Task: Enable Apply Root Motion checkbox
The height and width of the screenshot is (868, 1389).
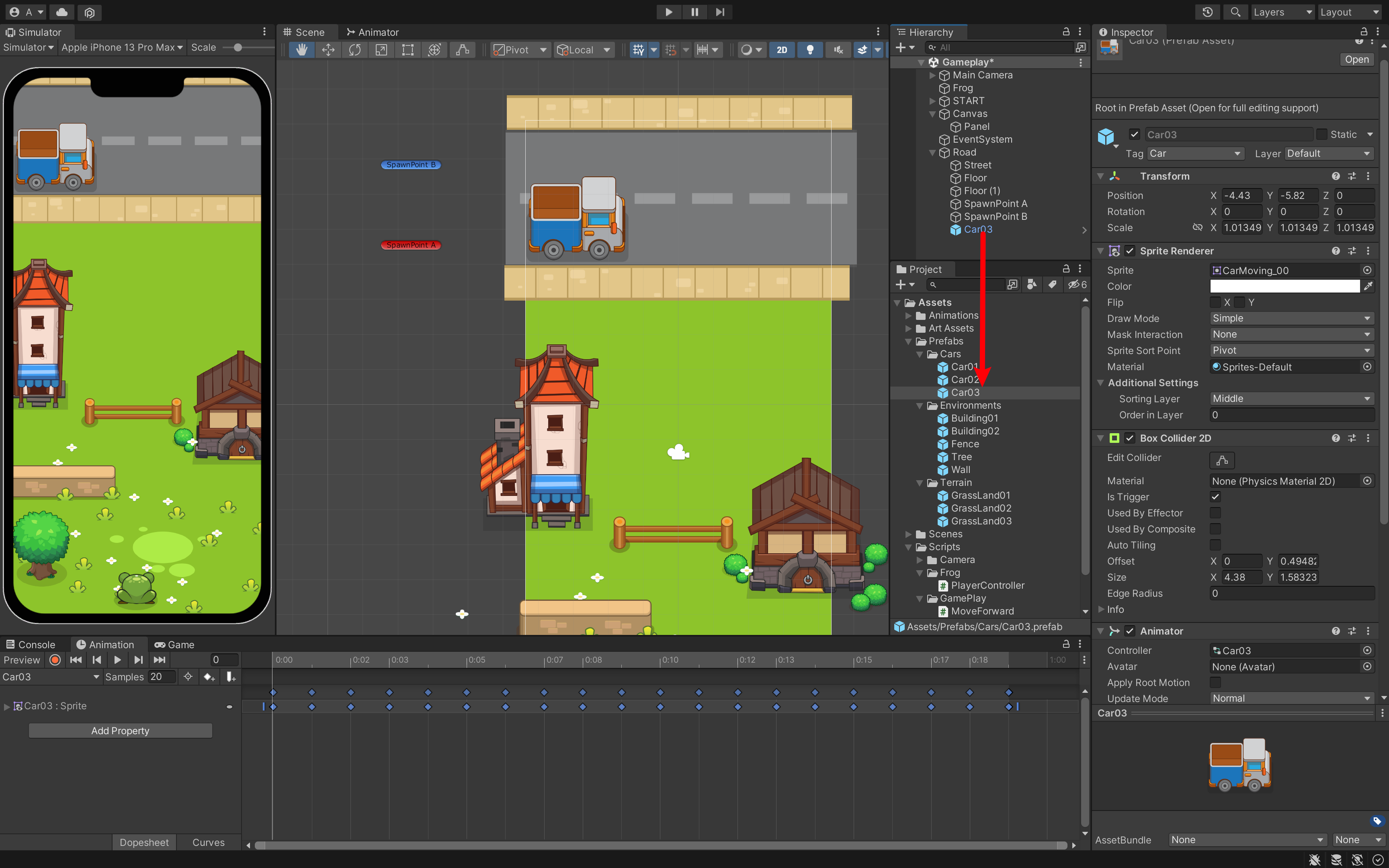Action: [1215, 682]
